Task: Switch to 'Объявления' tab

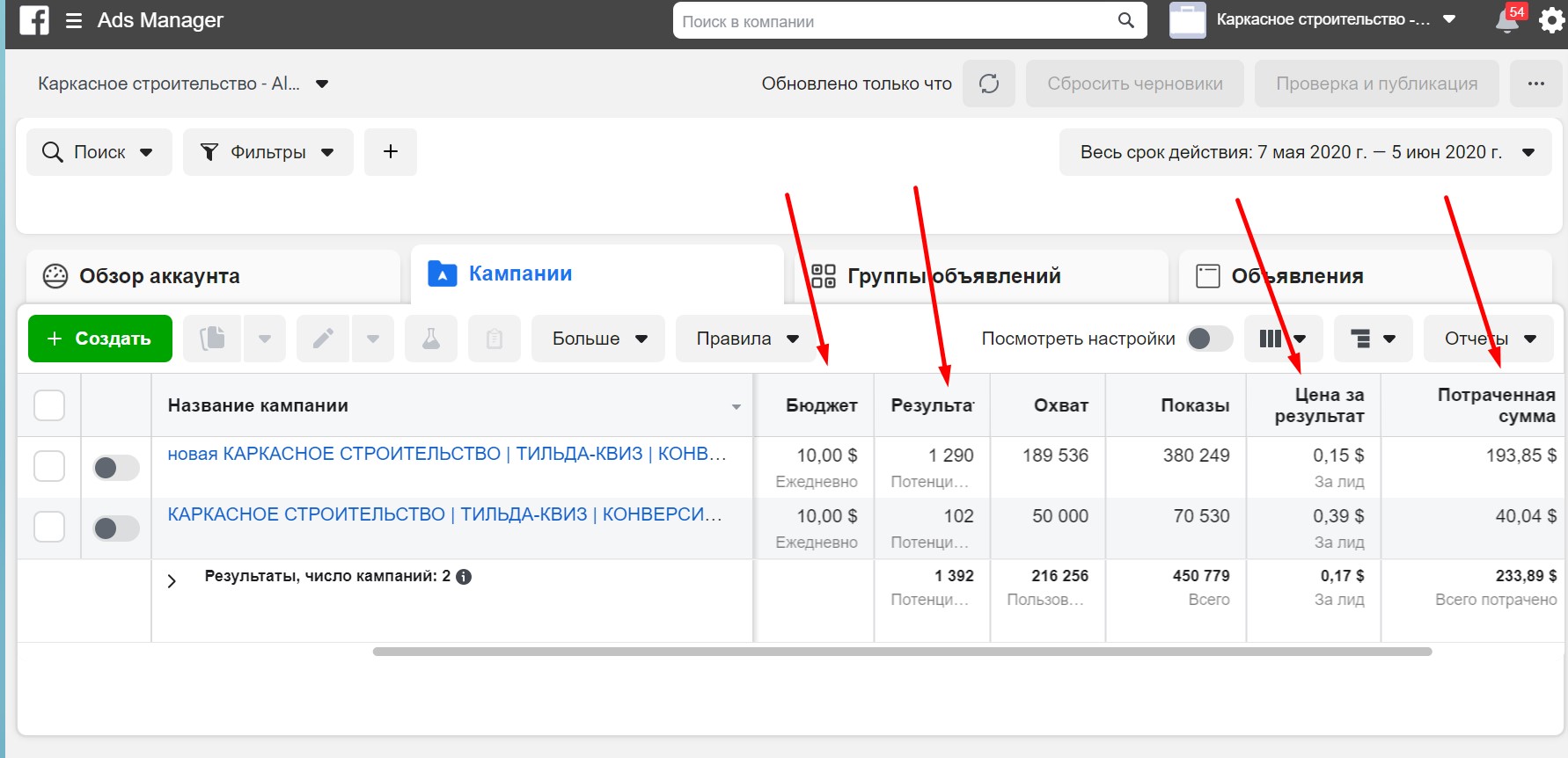Action: pos(1365,276)
